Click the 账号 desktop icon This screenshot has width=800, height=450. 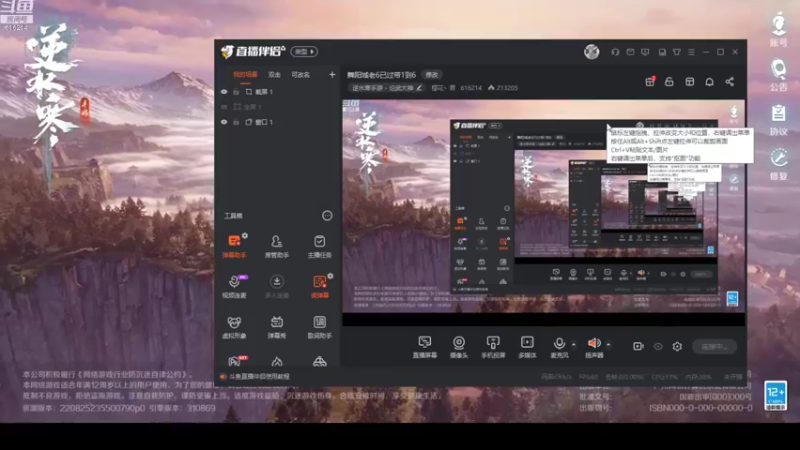[778, 30]
